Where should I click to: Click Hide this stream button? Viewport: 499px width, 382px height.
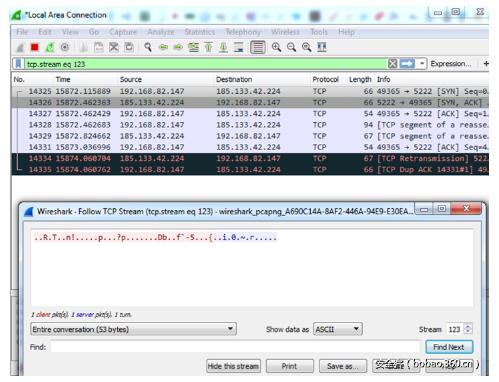[233, 366]
